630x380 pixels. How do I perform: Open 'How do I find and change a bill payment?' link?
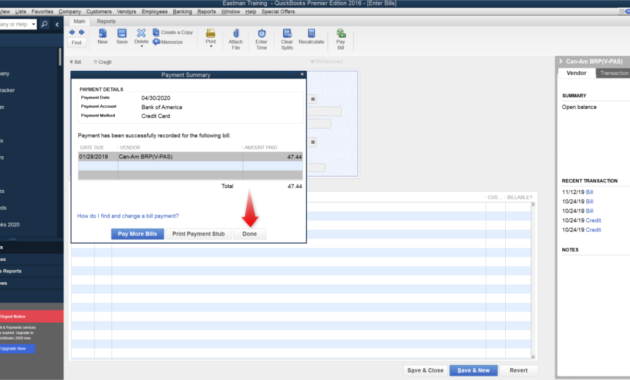(128, 216)
